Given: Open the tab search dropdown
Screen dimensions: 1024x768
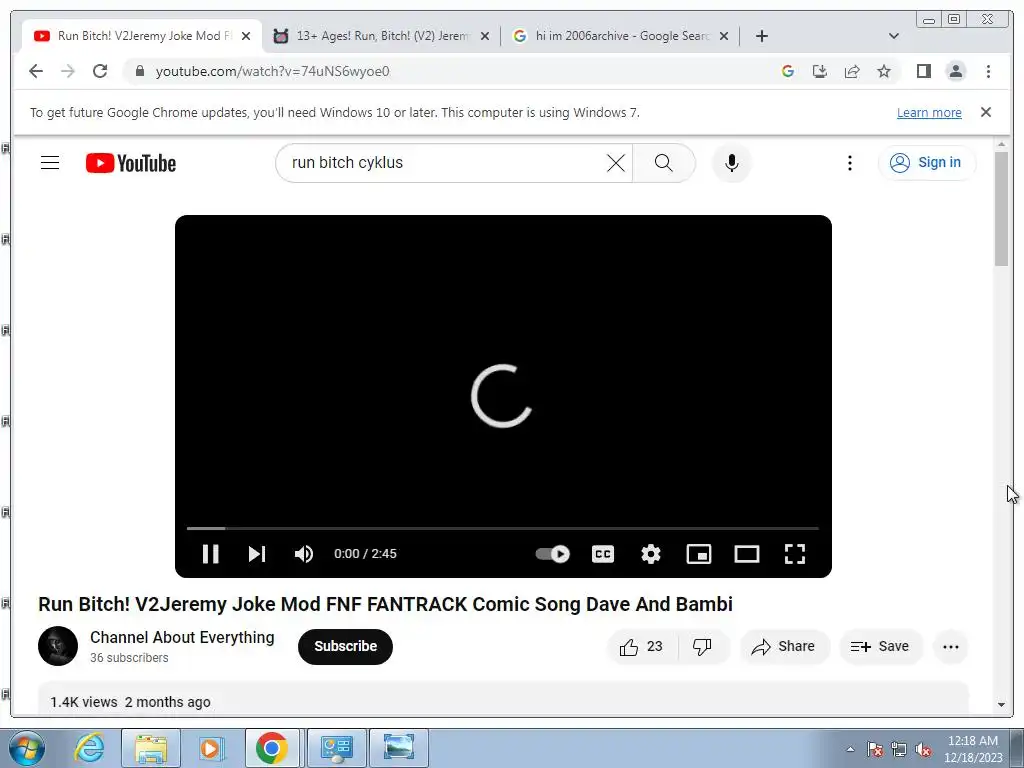Looking at the screenshot, I should pos(894,36).
